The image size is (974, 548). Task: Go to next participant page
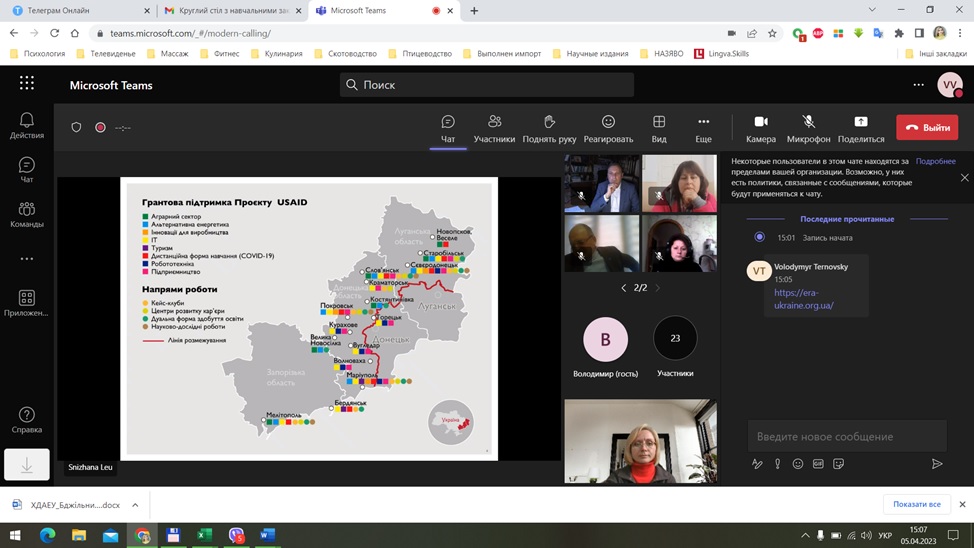[657, 288]
